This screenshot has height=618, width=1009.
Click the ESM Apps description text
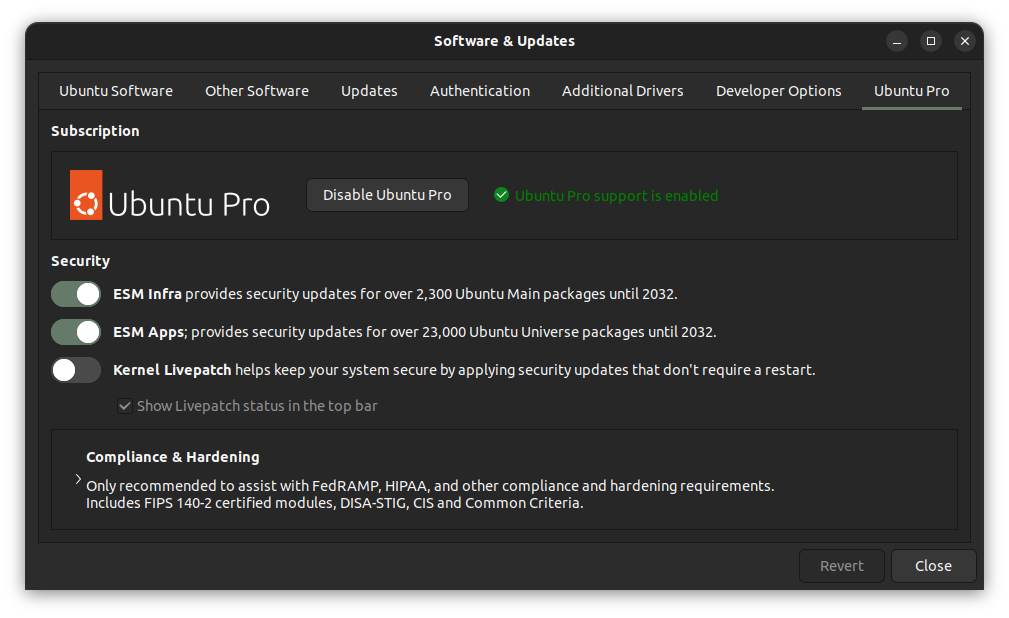coord(414,332)
